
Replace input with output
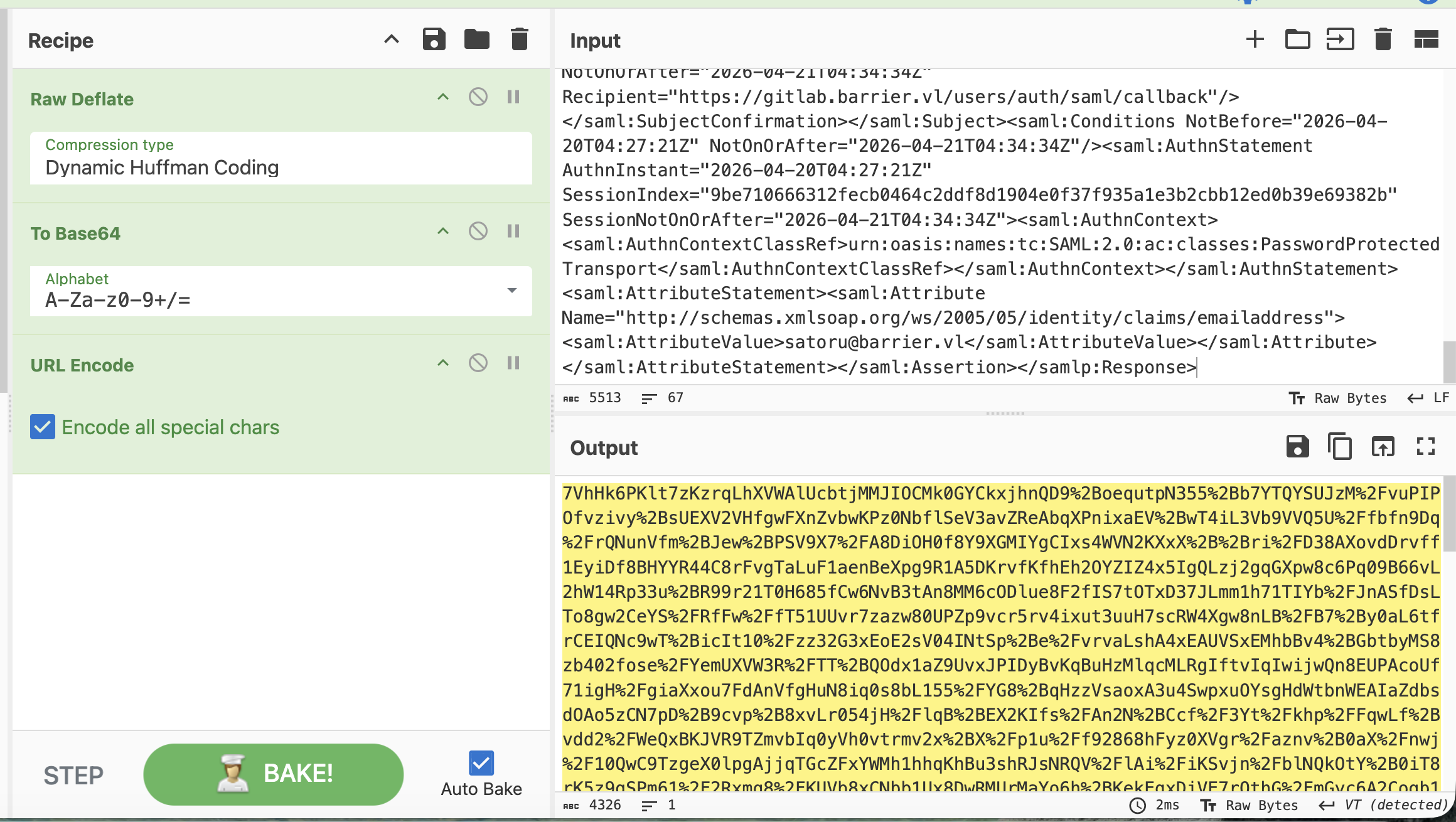(x=1383, y=447)
